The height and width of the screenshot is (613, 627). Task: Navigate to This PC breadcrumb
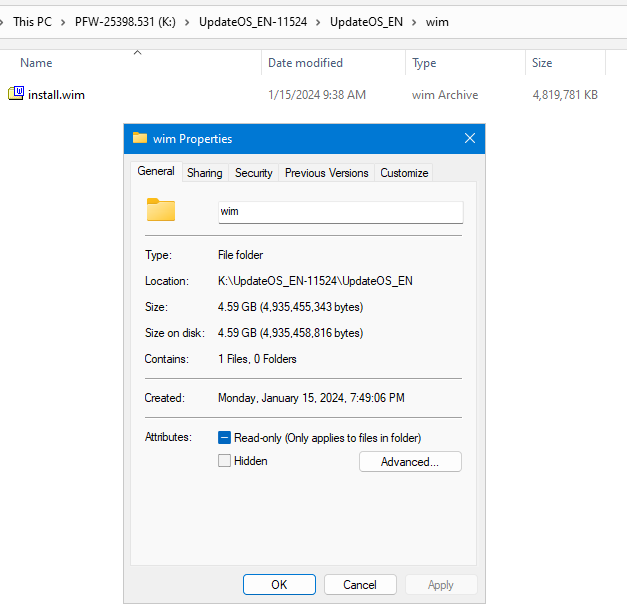pyautogui.click(x=32, y=22)
